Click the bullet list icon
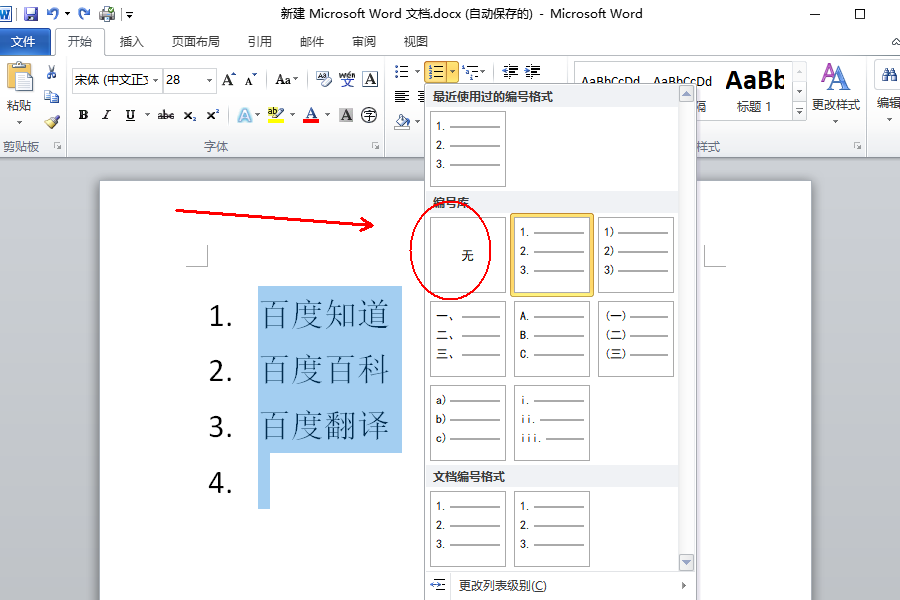The image size is (900, 600). click(402, 72)
